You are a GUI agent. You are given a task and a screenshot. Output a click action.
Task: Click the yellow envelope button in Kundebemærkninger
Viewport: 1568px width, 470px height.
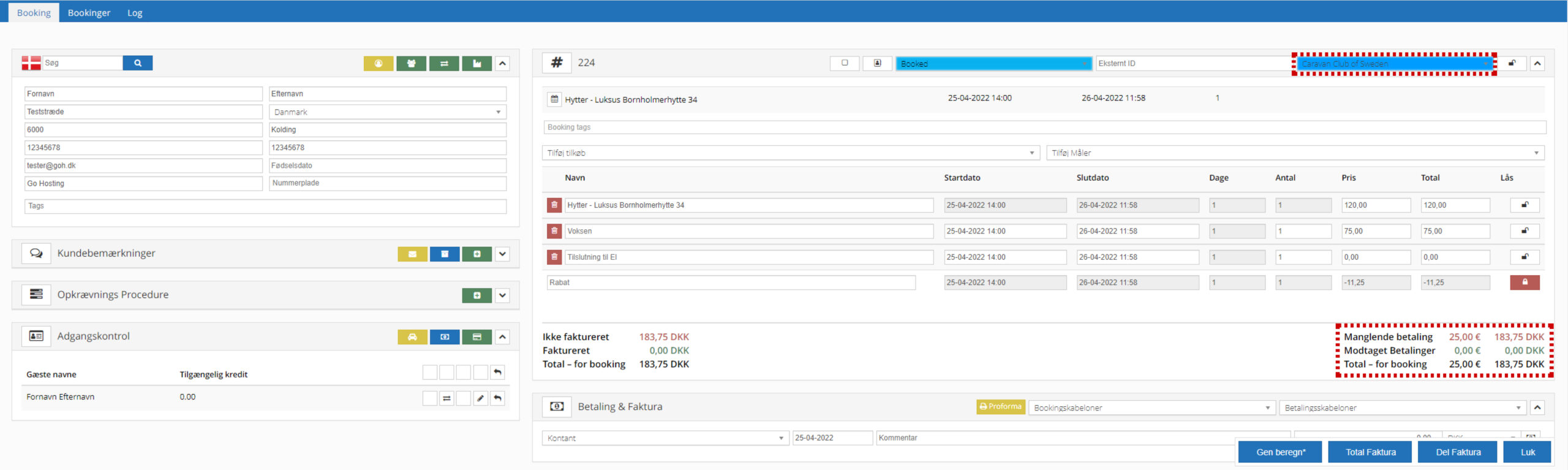coord(412,254)
